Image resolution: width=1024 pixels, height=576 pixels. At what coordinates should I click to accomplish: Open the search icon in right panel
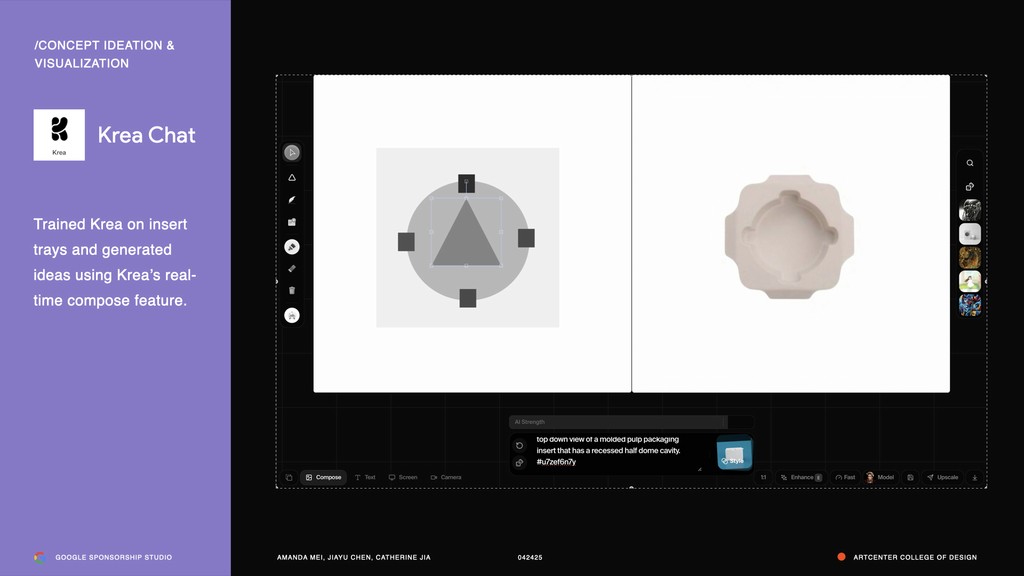pos(970,163)
